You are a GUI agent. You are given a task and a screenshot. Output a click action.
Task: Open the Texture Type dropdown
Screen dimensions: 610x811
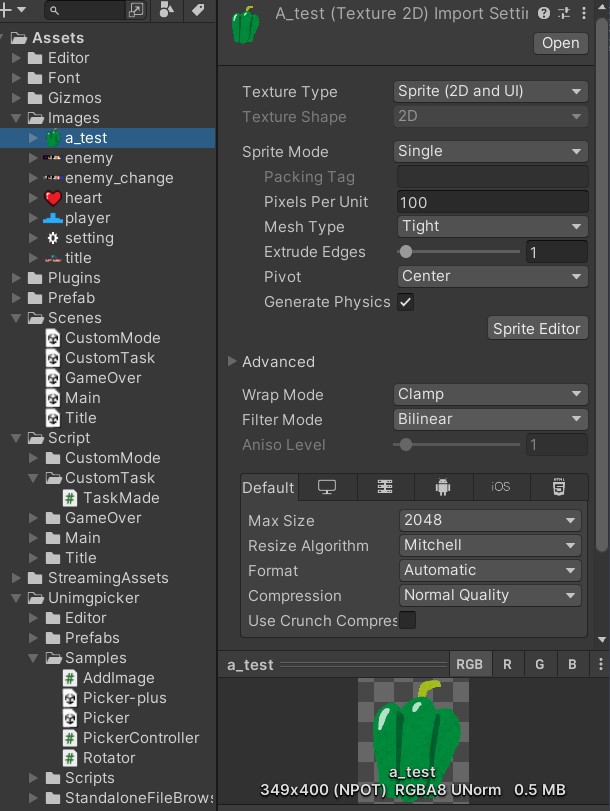(490, 92)
